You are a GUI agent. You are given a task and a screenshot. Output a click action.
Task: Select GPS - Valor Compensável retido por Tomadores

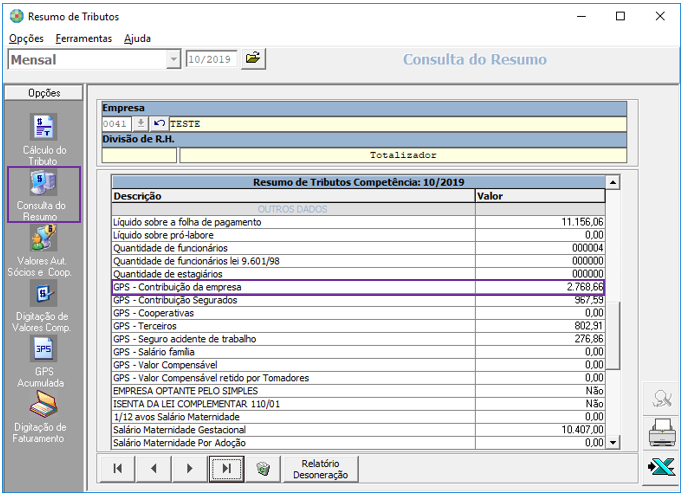358,378
